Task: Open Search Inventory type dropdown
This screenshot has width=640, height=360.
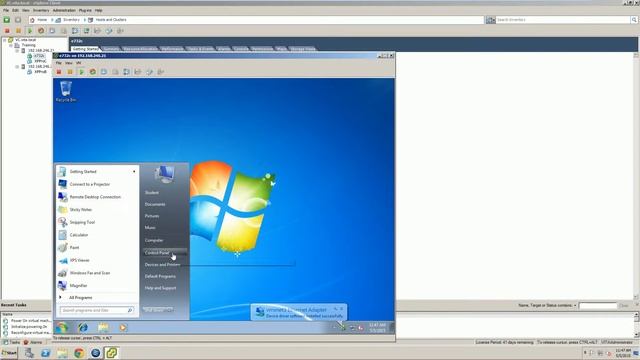Action: [x=490, y=20]
